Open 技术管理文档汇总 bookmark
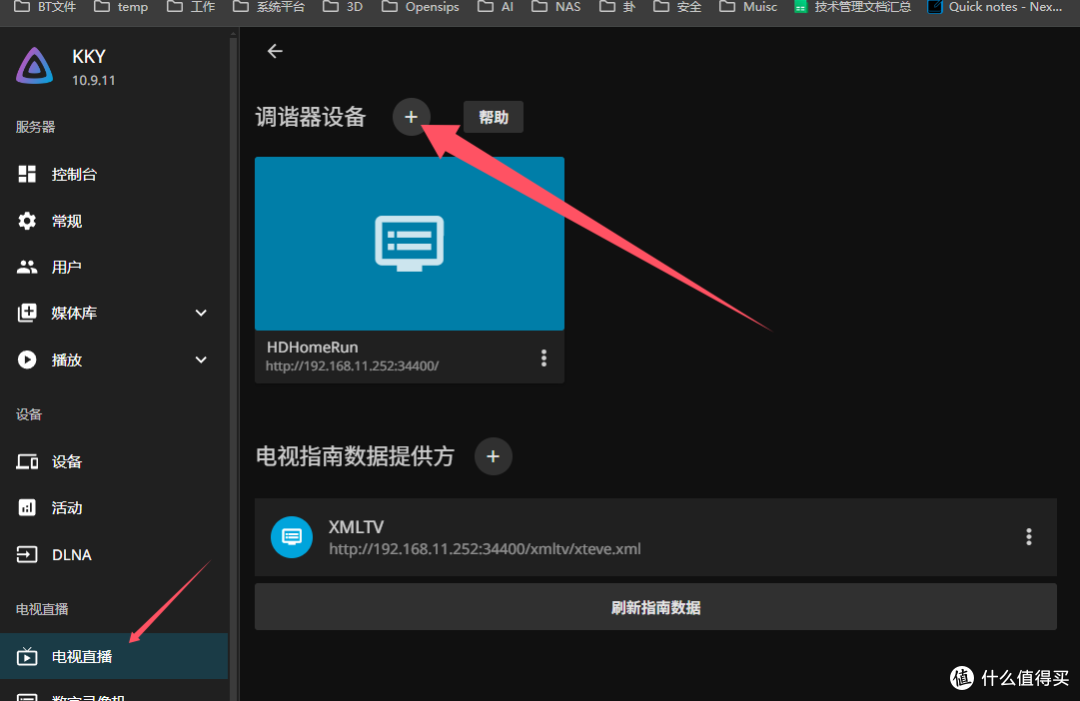This screenshot has width=1080, height=701. click(853, 7)
